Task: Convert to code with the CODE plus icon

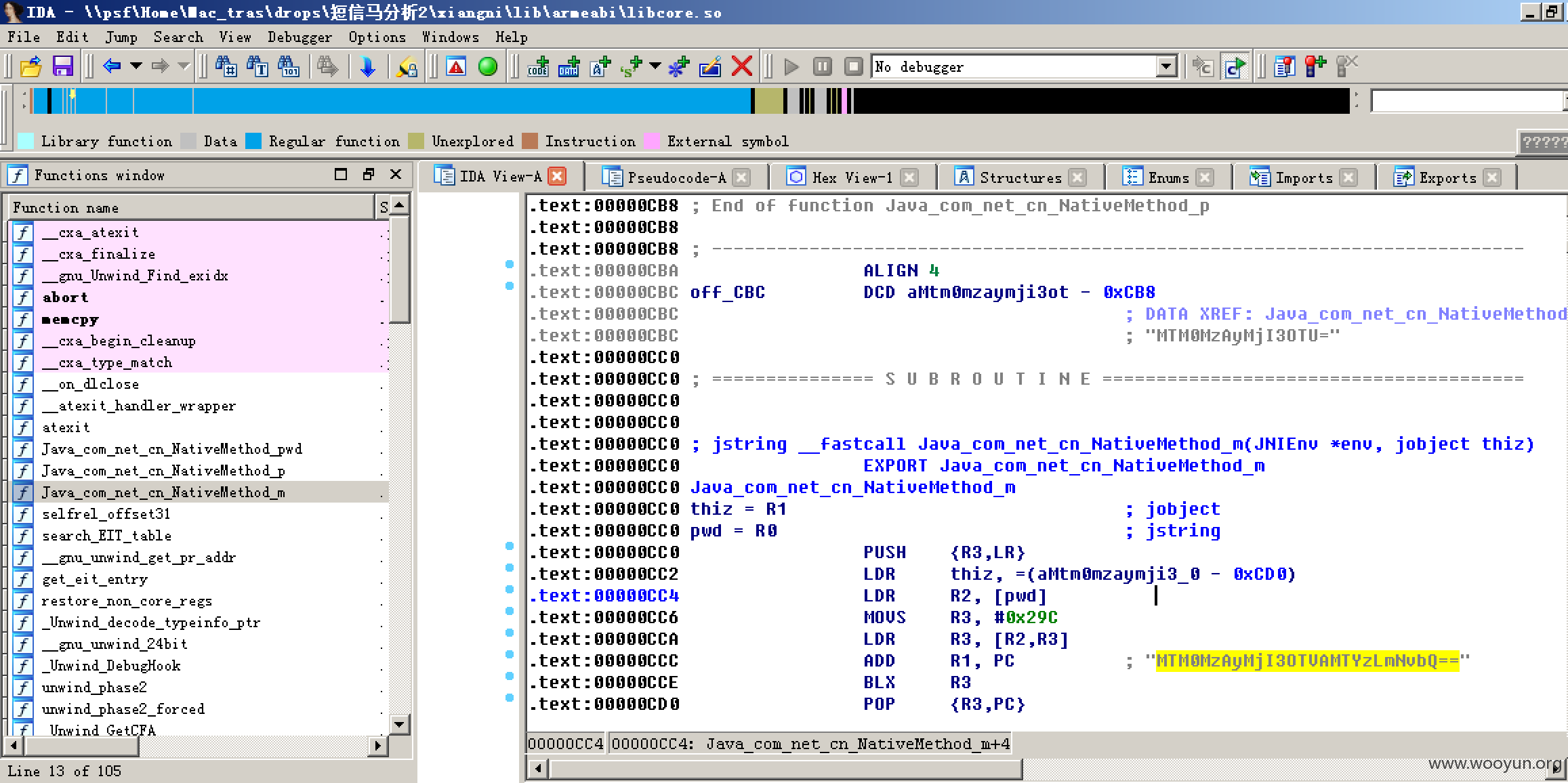Action: [x=538, y=66]
